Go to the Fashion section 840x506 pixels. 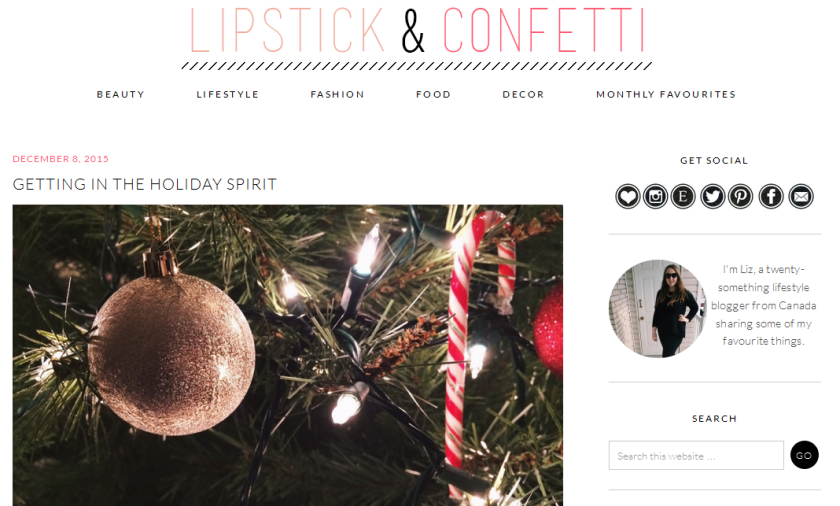(x=338, y=94)
